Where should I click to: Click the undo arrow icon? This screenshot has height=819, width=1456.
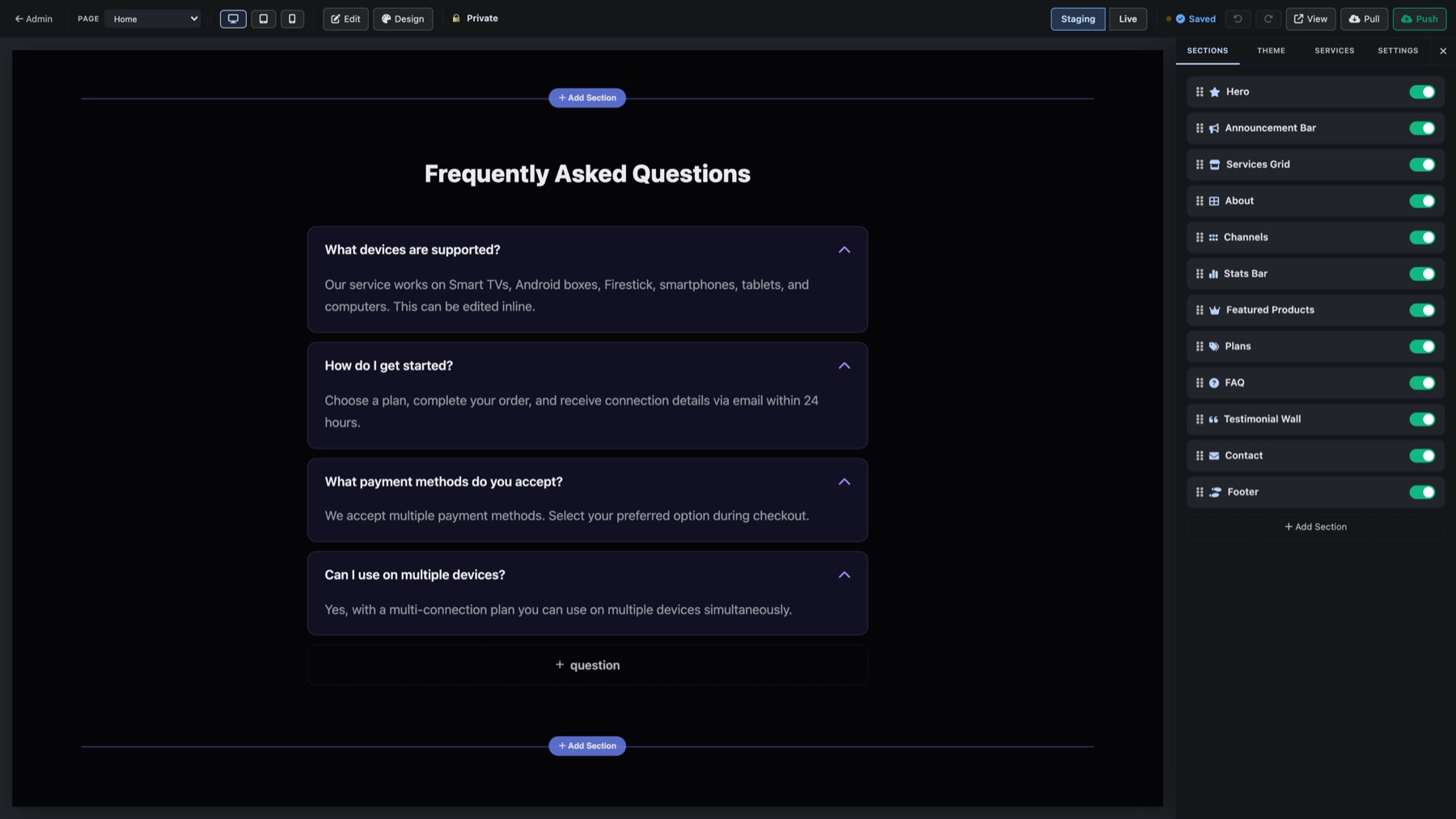tap(1238, 19)
